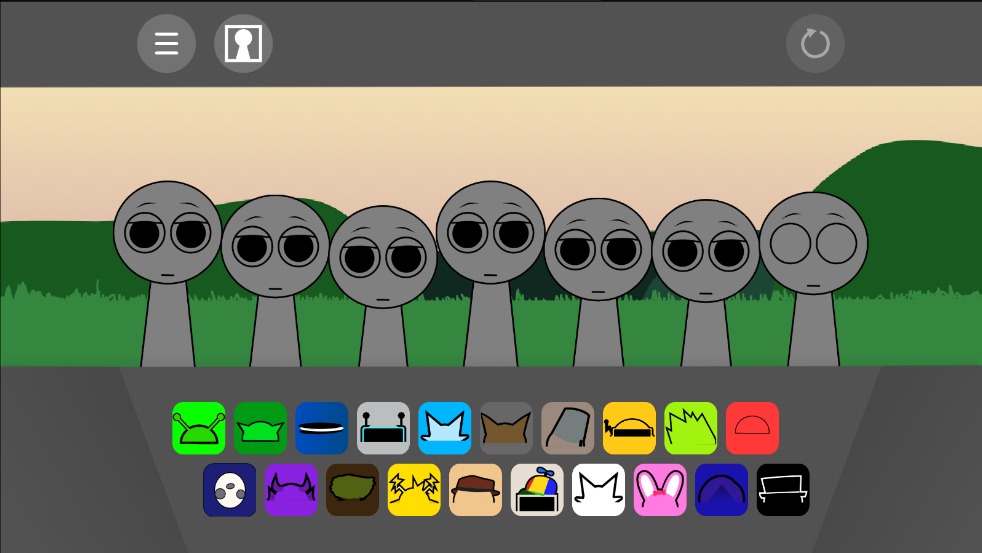Select the lime green spiky hair icon

pos(691,428)
